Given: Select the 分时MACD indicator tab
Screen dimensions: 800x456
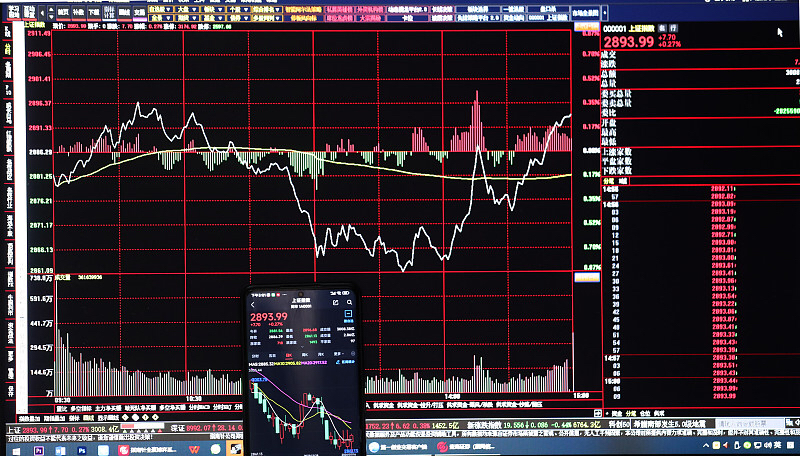Looking at the screenshot, I should pos(199,408).
